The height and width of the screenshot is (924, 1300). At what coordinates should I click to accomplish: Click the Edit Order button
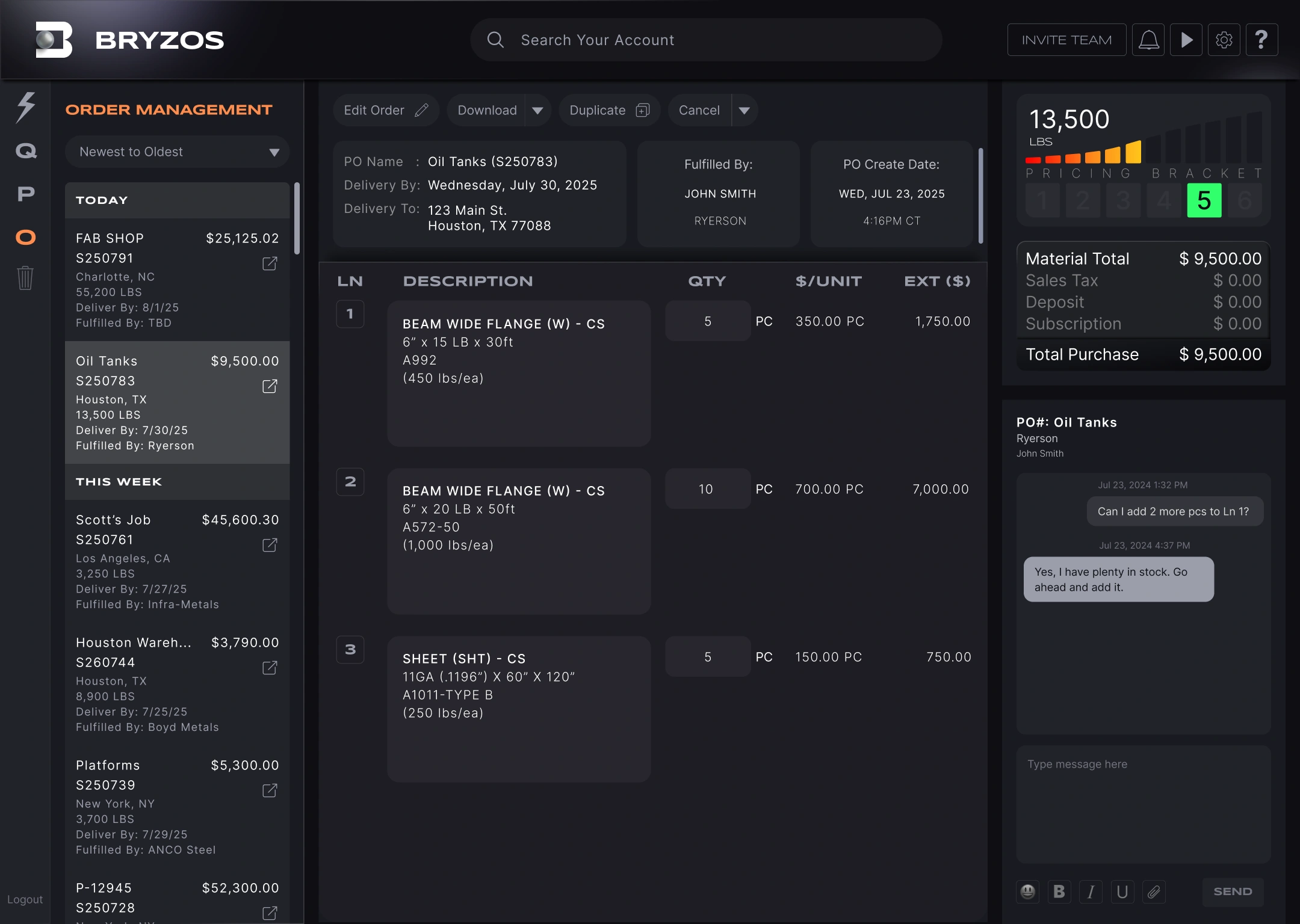(386, 110)
